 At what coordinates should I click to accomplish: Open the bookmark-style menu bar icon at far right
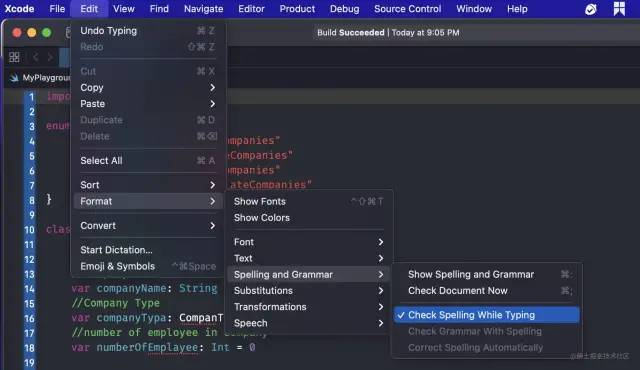pyautogui.click(x=619, y=9)
